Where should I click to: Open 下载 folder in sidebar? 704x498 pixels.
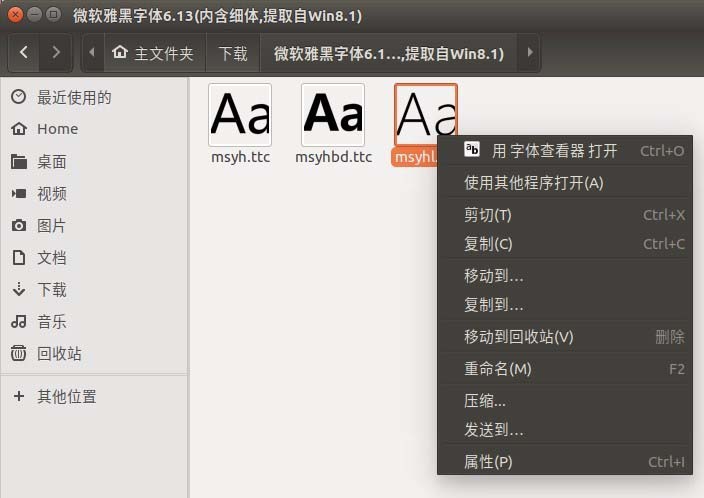pos(94,290)
